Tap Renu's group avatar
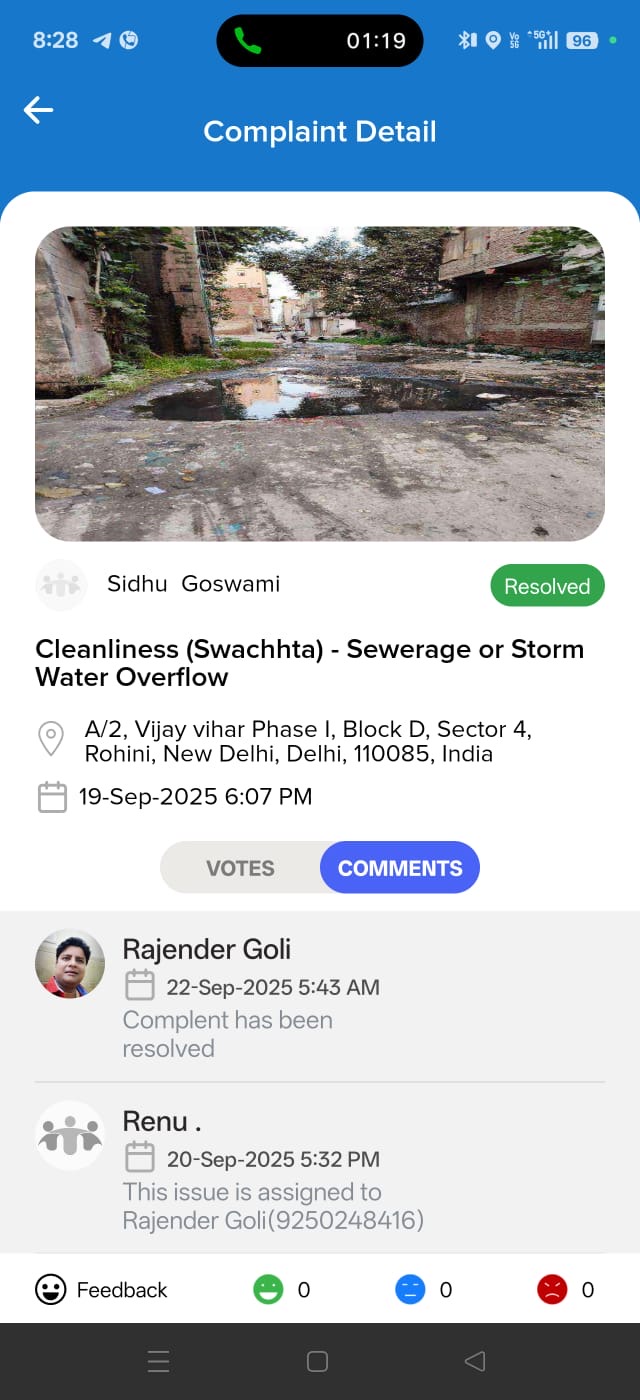 pyautogui.click(x=70, y=1136)
